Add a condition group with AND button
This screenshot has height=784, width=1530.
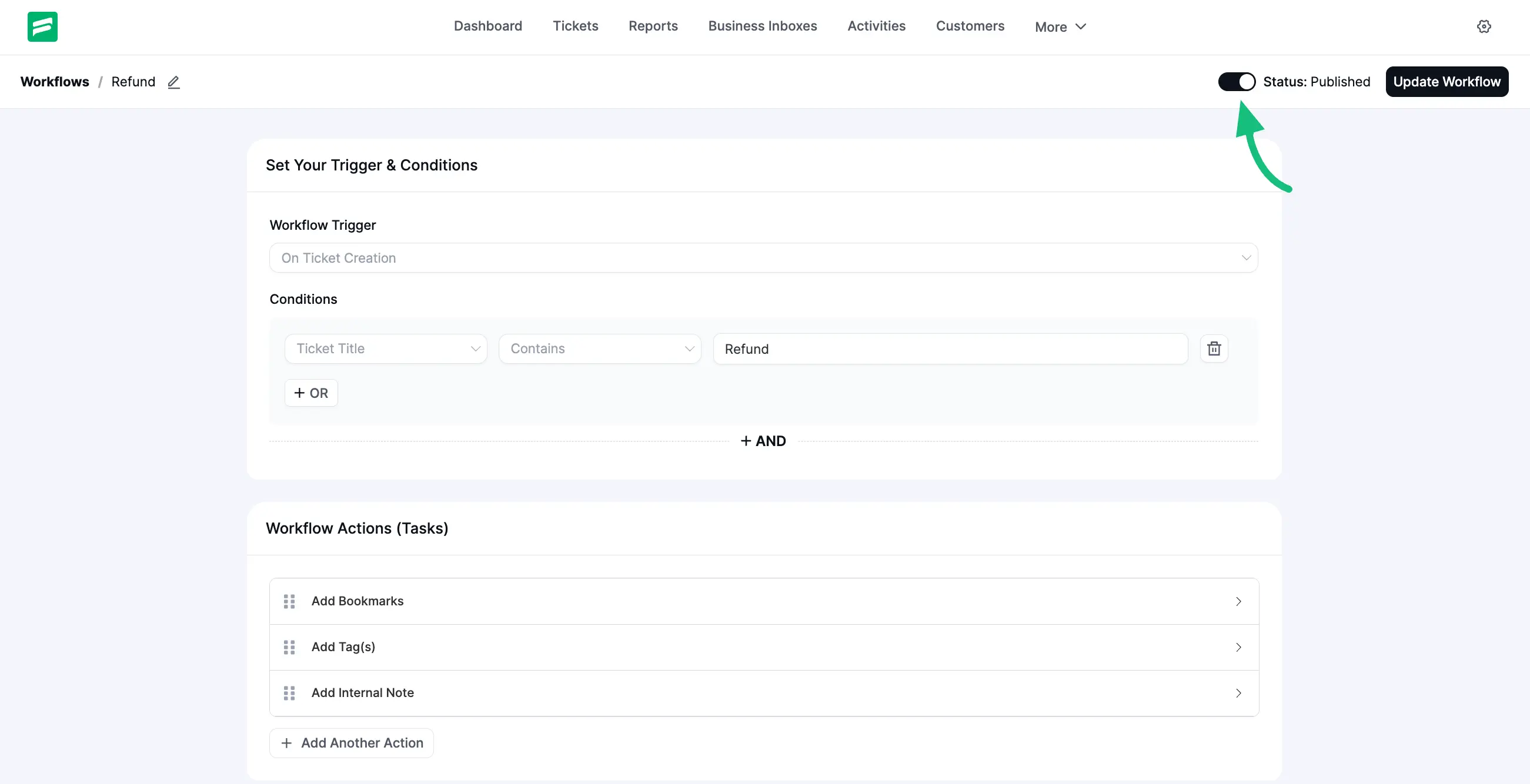point(763,440)
